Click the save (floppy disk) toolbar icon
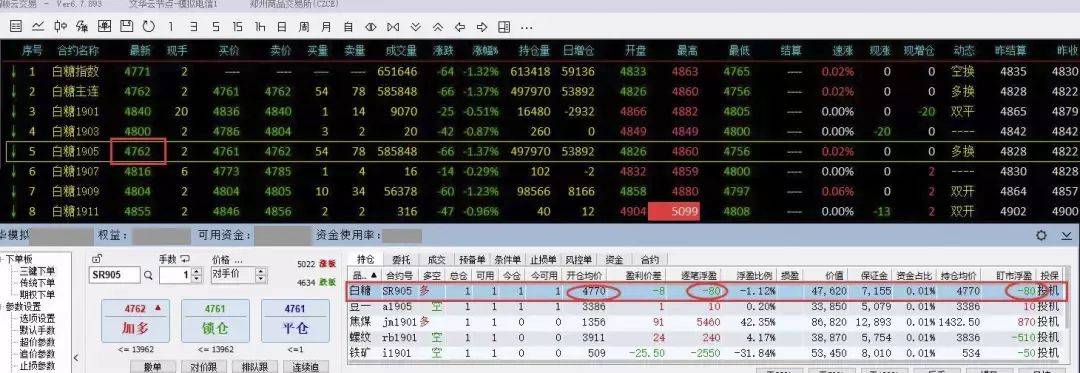The width and height of the screenshot is (1080, 373). (x=127, y=28)
